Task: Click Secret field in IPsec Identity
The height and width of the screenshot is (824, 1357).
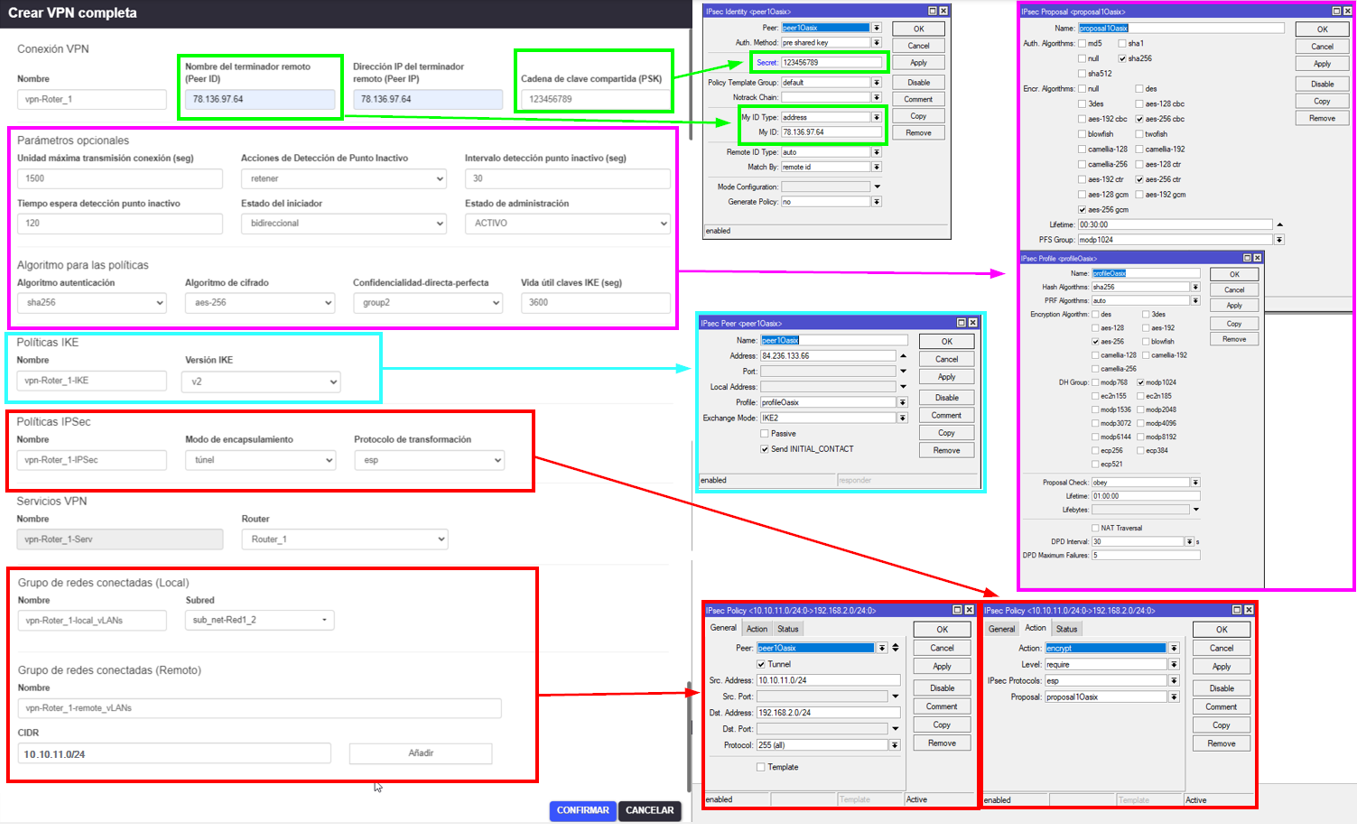Action: click(832, 62)
